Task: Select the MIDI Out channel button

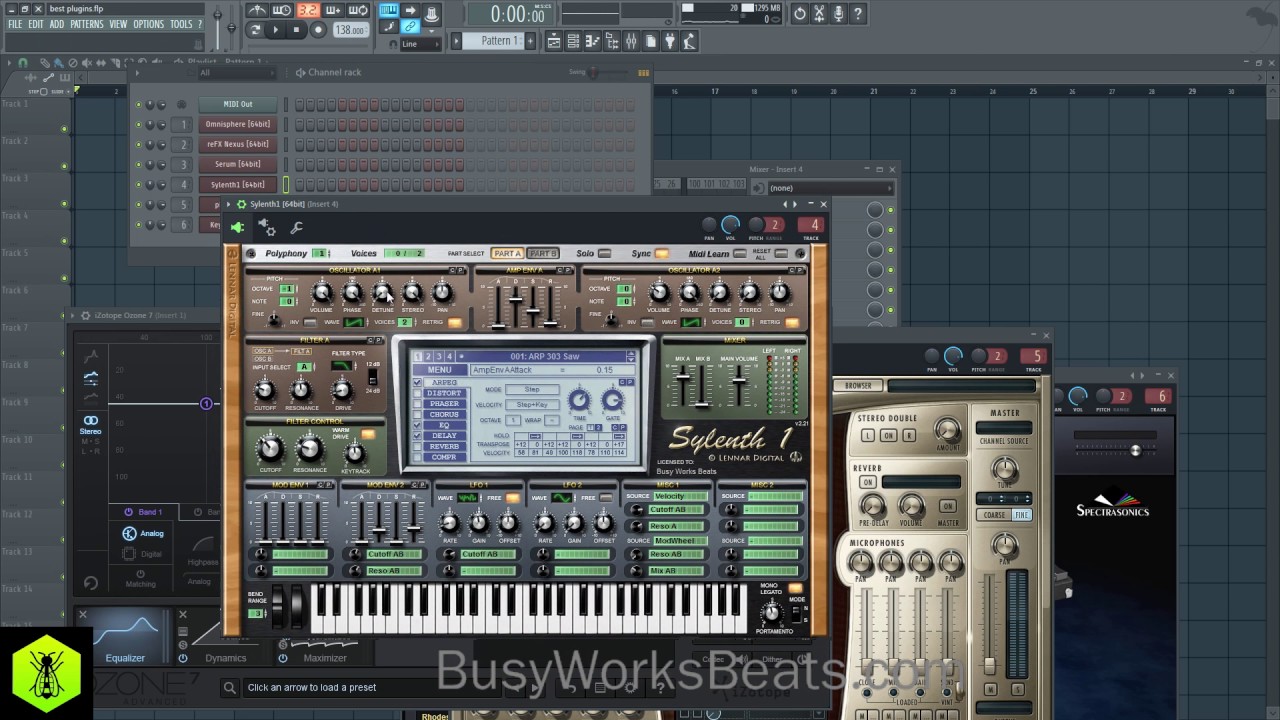Action: coord(238,104)
